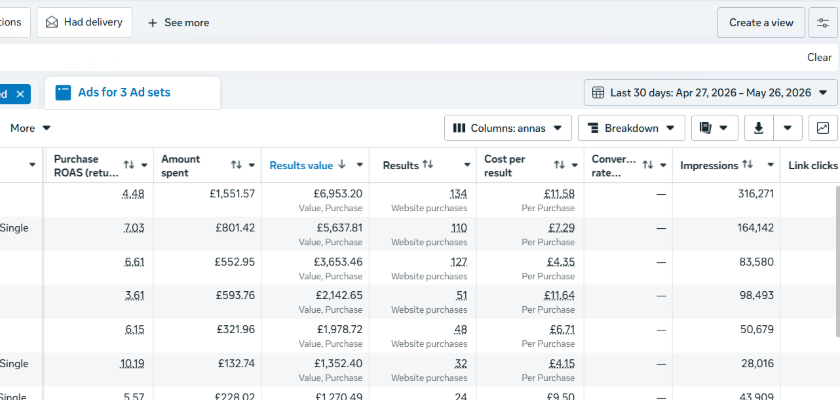Sort by Impressions arrows

[748, 165]
